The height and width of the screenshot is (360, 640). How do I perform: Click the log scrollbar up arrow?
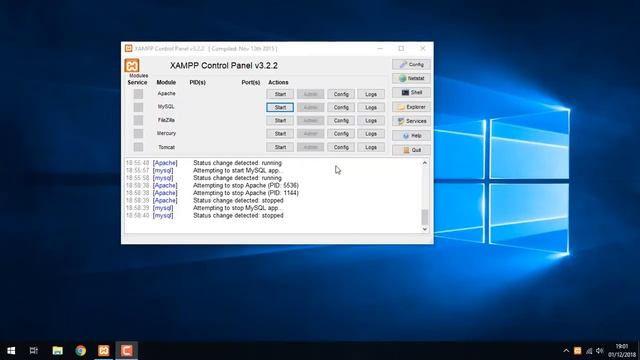tap(424, 163)
